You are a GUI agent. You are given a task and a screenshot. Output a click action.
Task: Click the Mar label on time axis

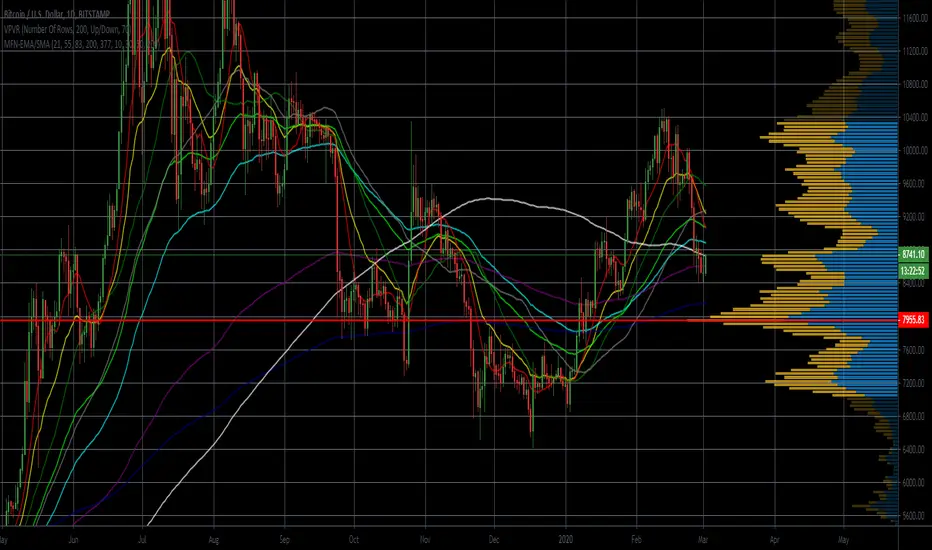tap(703, 540)
